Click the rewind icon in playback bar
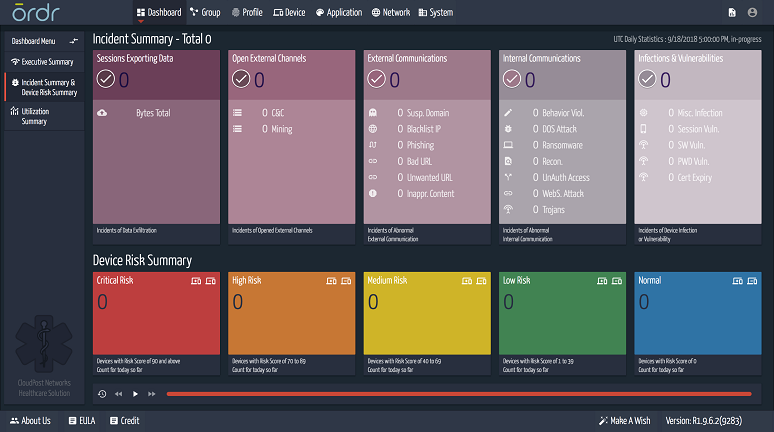 click(x=118, y=394)
